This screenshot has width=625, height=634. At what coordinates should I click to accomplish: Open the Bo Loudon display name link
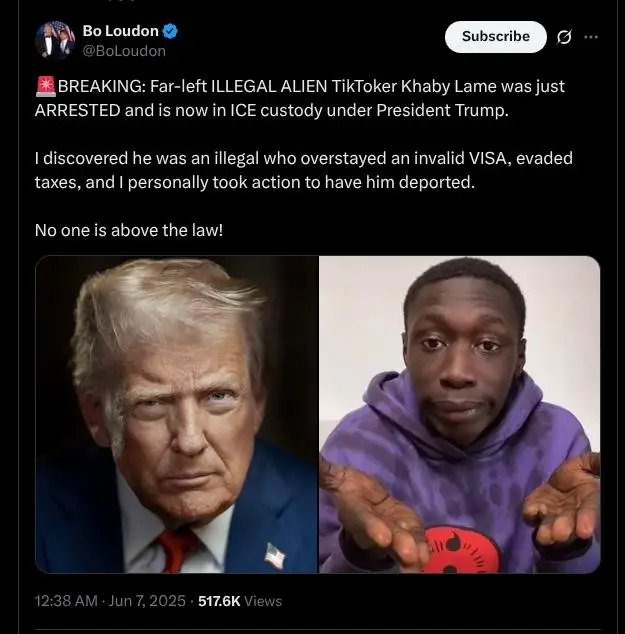120,31
